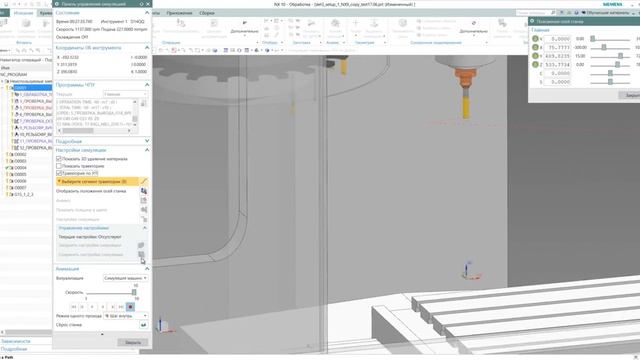
Task: Collapse the 'Программы ЧПУ' section
Action: (147, 84)
